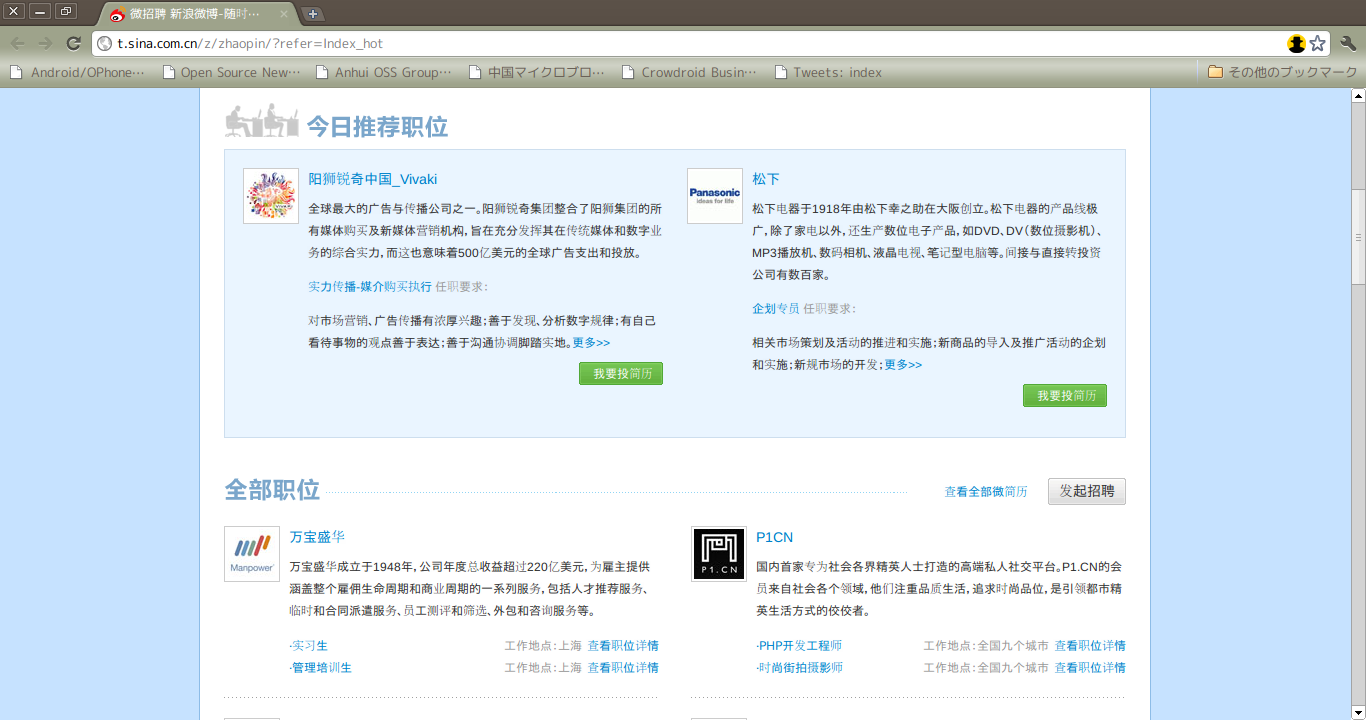Open Tweets: index bookmark
Image resolution: width=1366 pixels, height=720 pixels.
coord(827,72)
